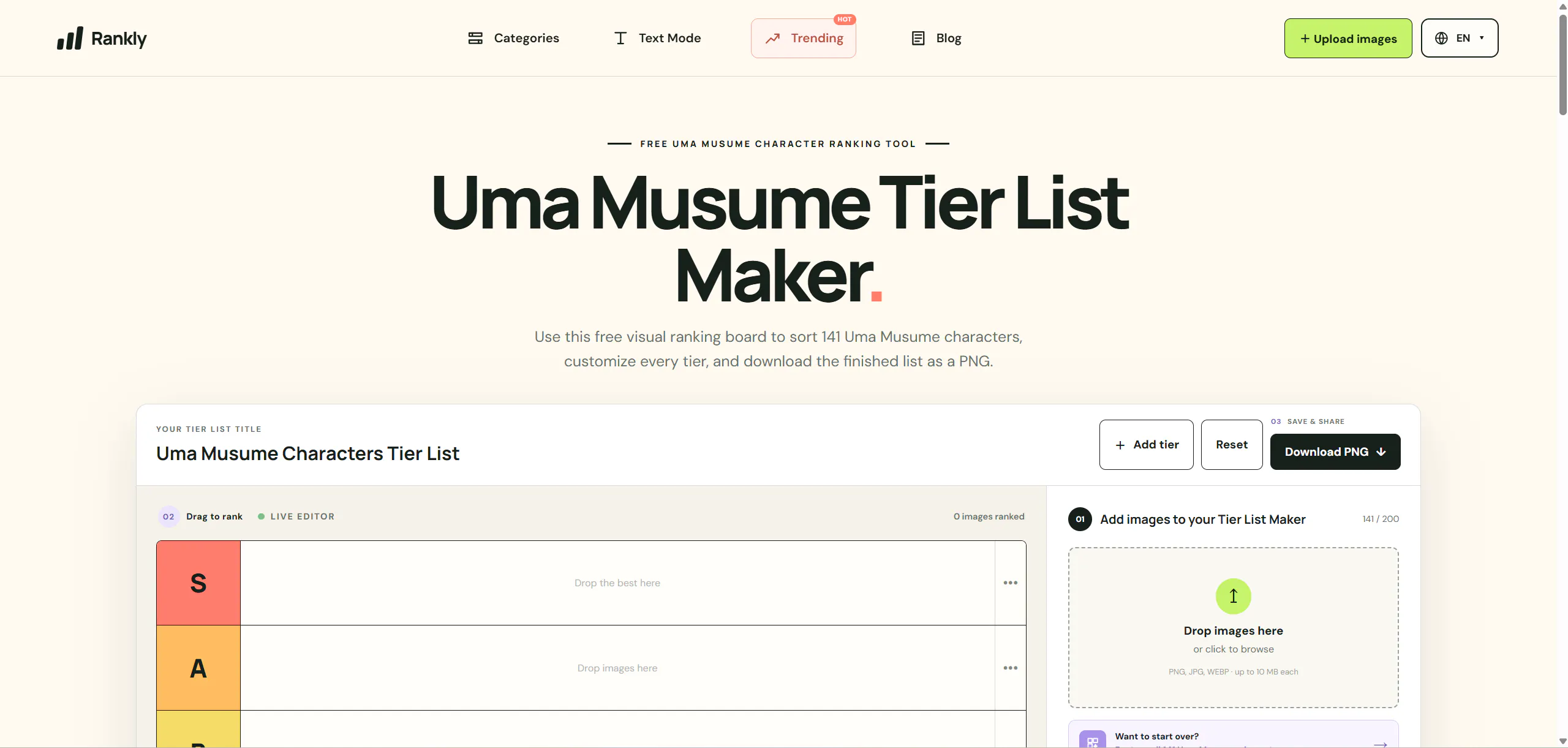Click the S tier color label
1568x748 pixels.
198,583
